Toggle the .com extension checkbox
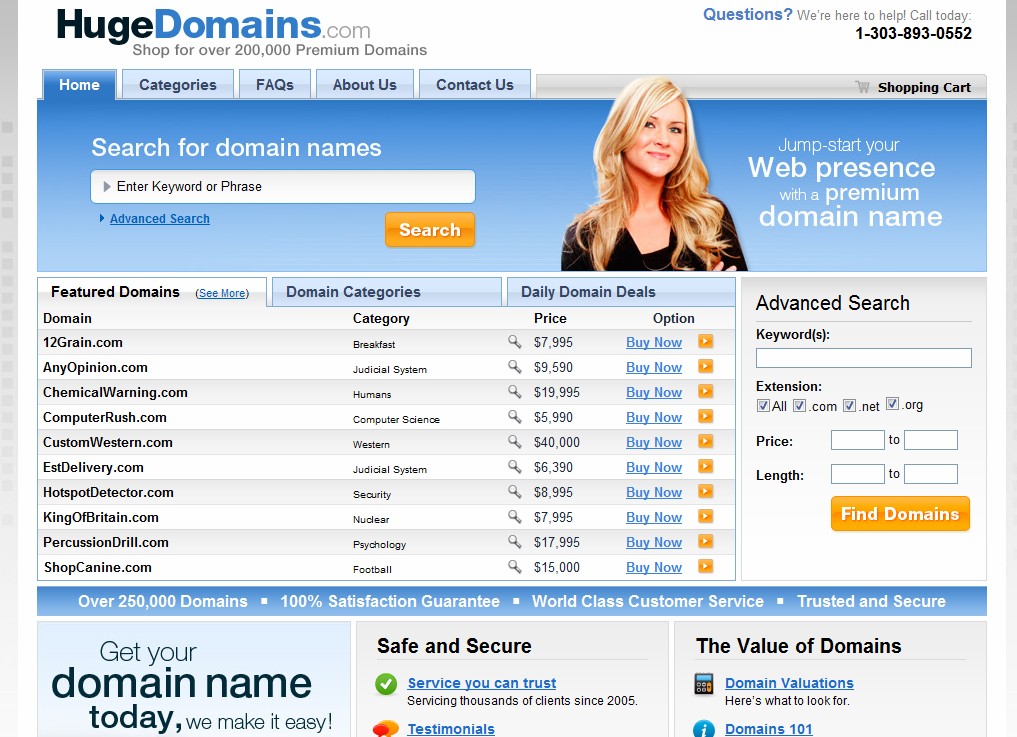Viewport: 1017px width, 737px height. click(x=800, y=405)
